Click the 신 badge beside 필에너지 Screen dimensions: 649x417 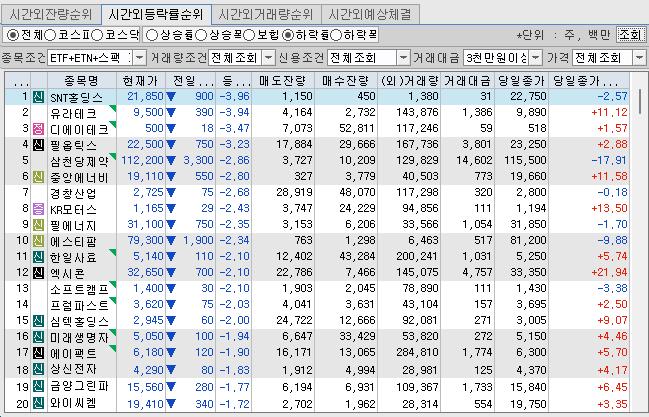pyautogui.click(x=38, y=225)
